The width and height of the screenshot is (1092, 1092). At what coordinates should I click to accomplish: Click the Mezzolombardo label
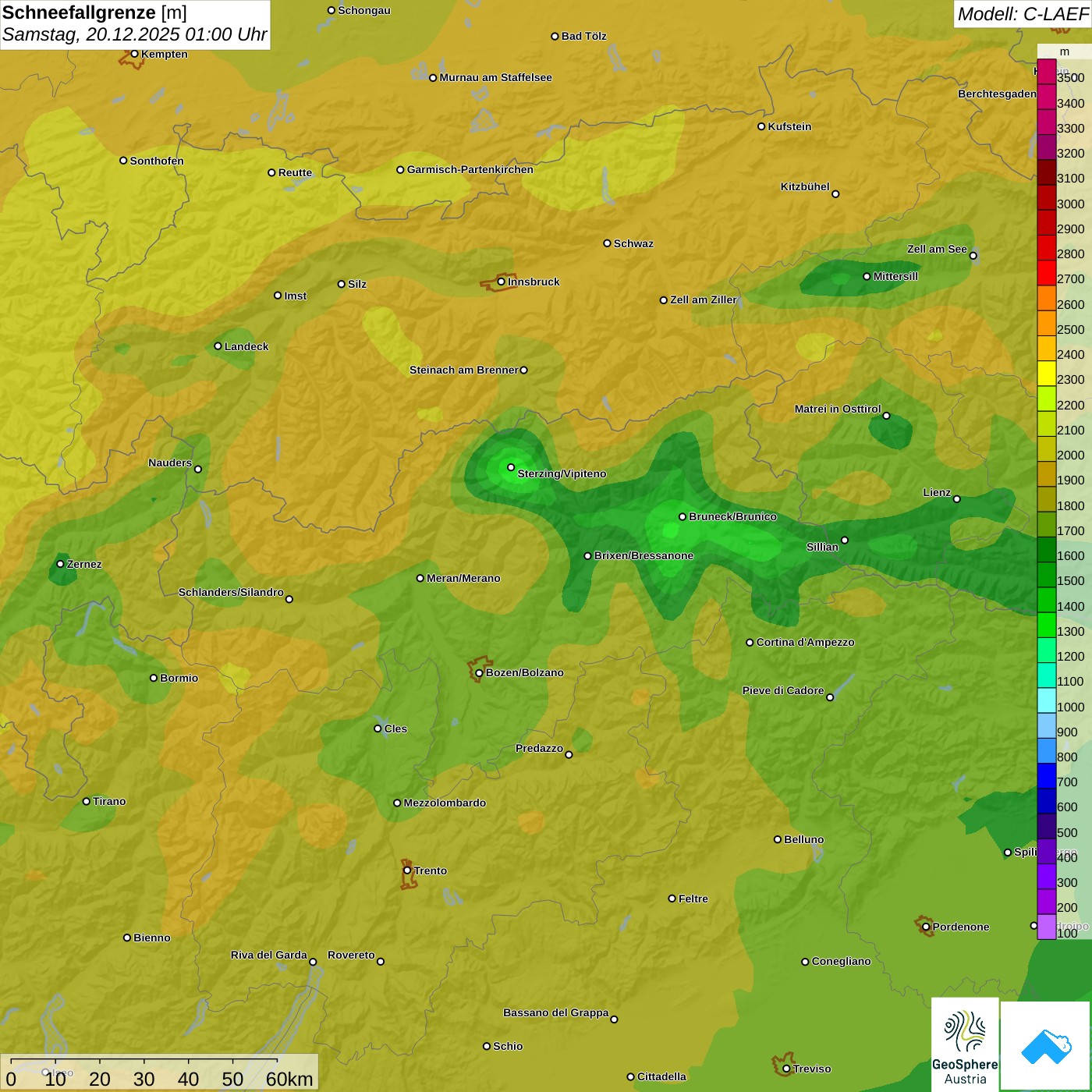pyautogui.click(x=445, y=803)
